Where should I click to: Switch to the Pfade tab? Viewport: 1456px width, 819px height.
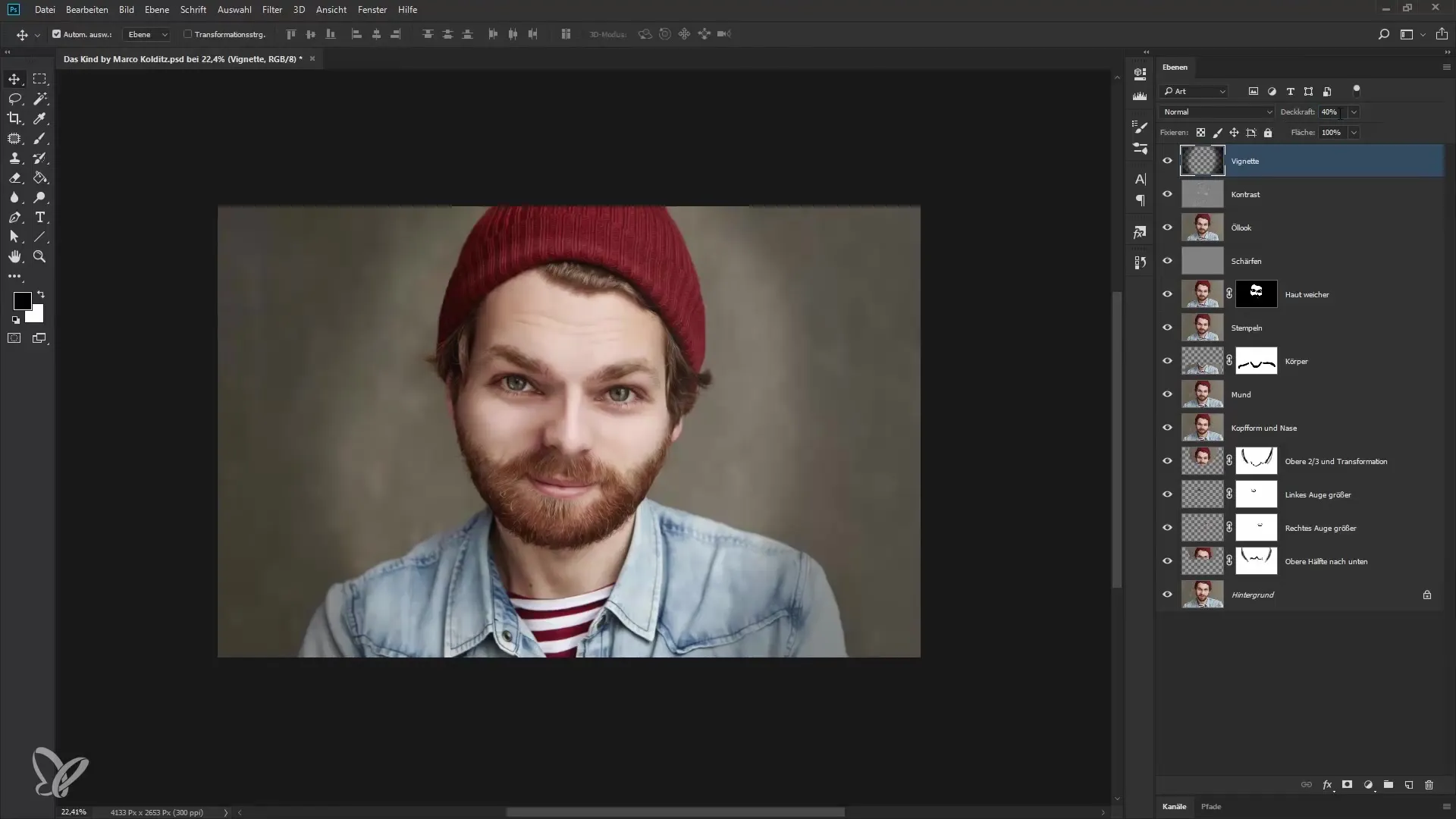(x=1211, y=807)
